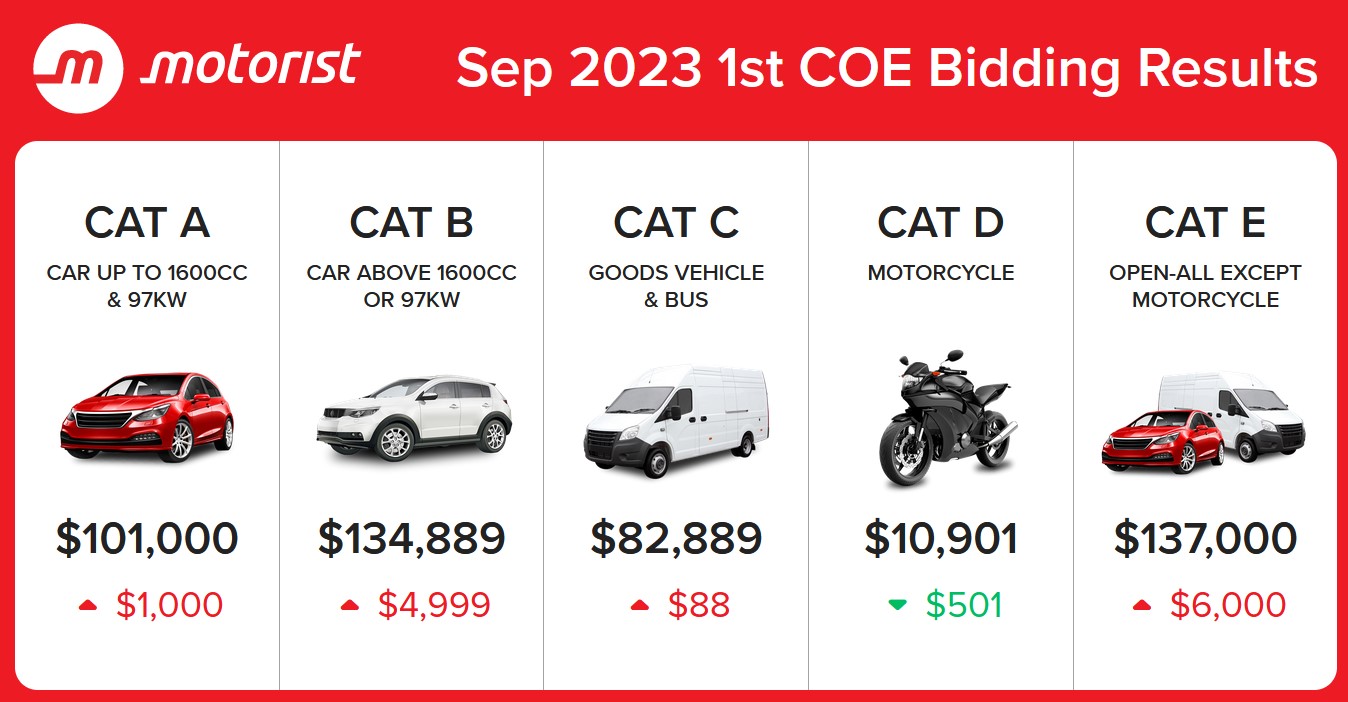The height and width of the screenshot is (702, 1348).
Task: Click the red up arrow beside $88
Action: click(640, 605)
